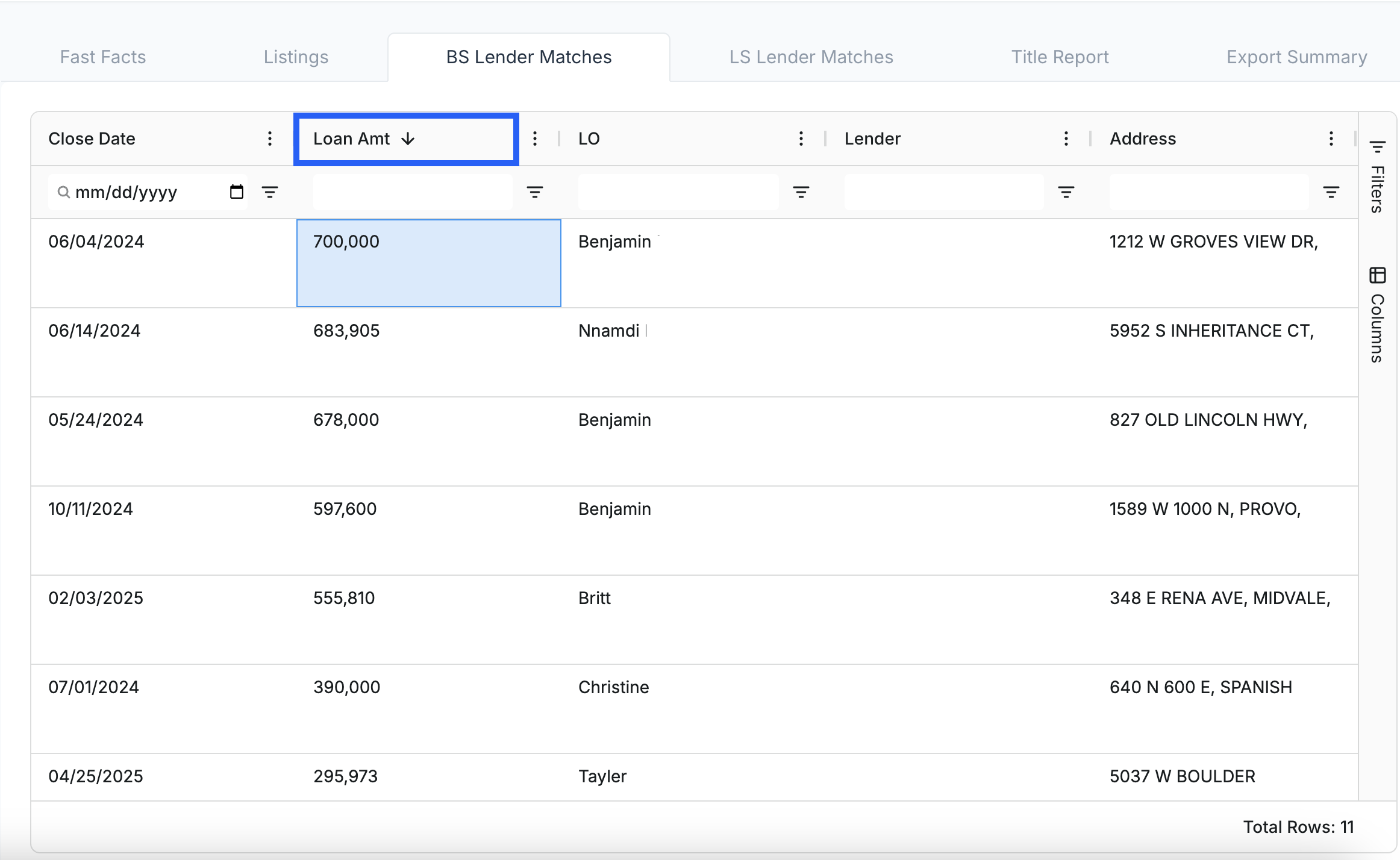
Task: Click address 5037 W BOULDER
Action: (x=1183, y=776)
